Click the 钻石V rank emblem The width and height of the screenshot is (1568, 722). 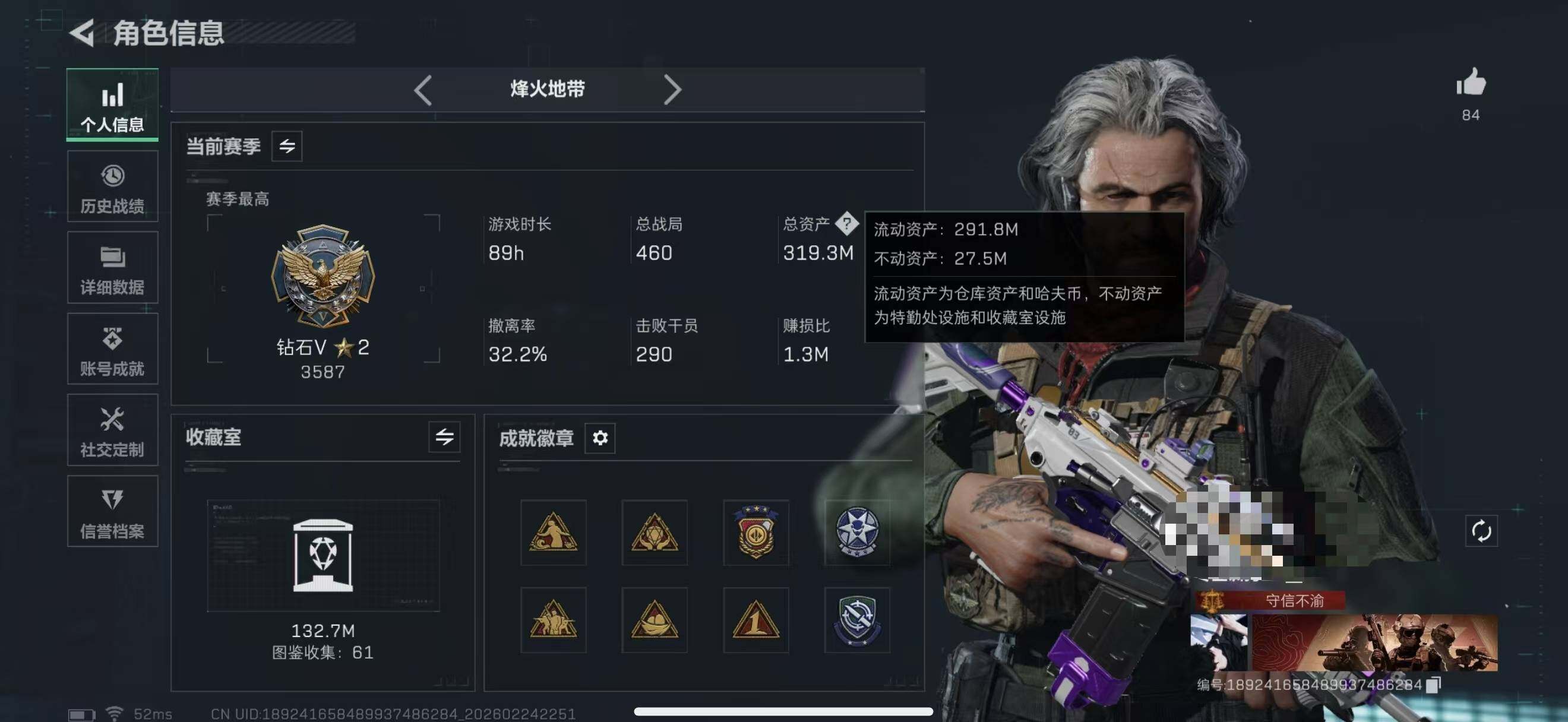tap(323, 277)
